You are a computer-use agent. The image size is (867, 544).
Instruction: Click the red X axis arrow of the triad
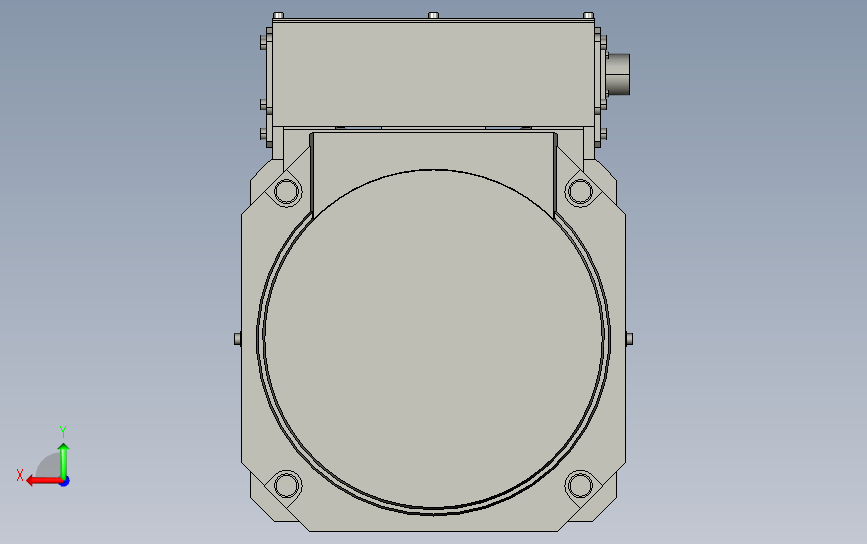point(43,480)
